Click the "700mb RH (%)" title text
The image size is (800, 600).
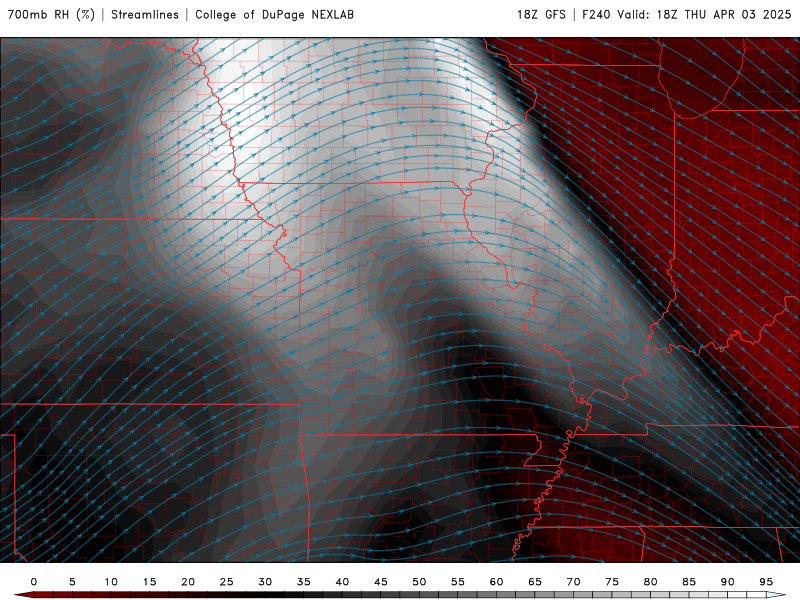[52, 15]
